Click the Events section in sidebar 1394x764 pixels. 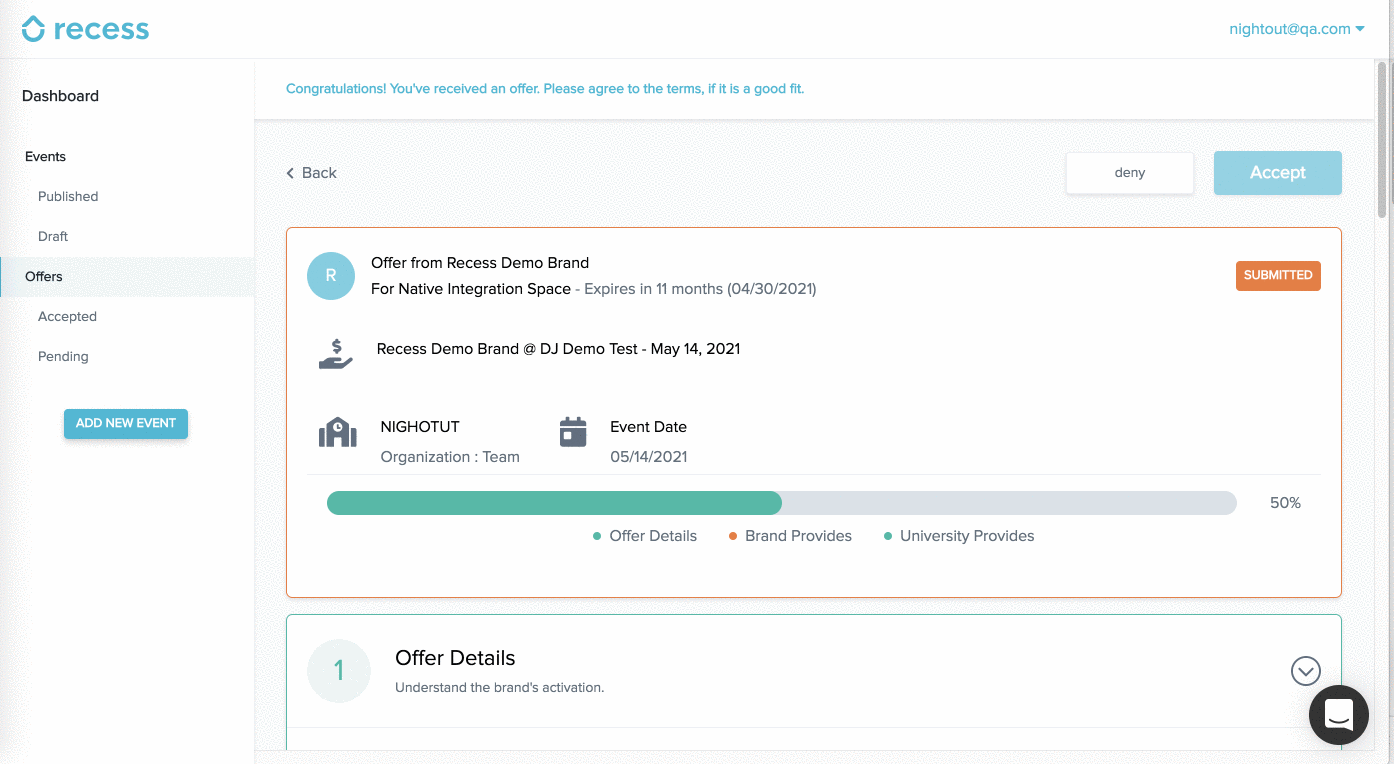(46, 157)
